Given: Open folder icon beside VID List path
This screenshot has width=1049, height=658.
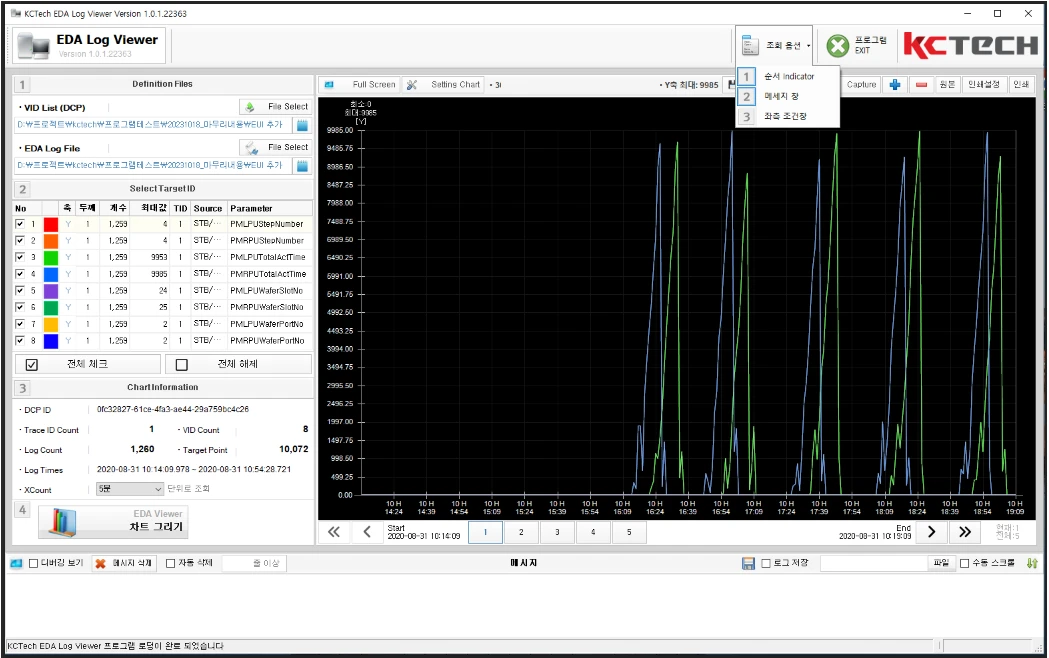Looking at the screenshot, I should 302,125.
